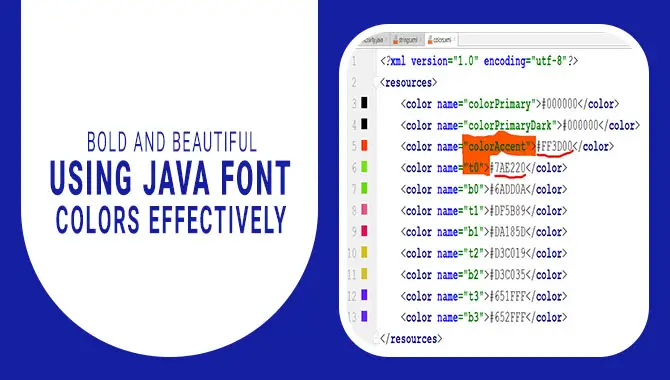Click the underlined #7AE220 hex value

click(x=508, y=168)
